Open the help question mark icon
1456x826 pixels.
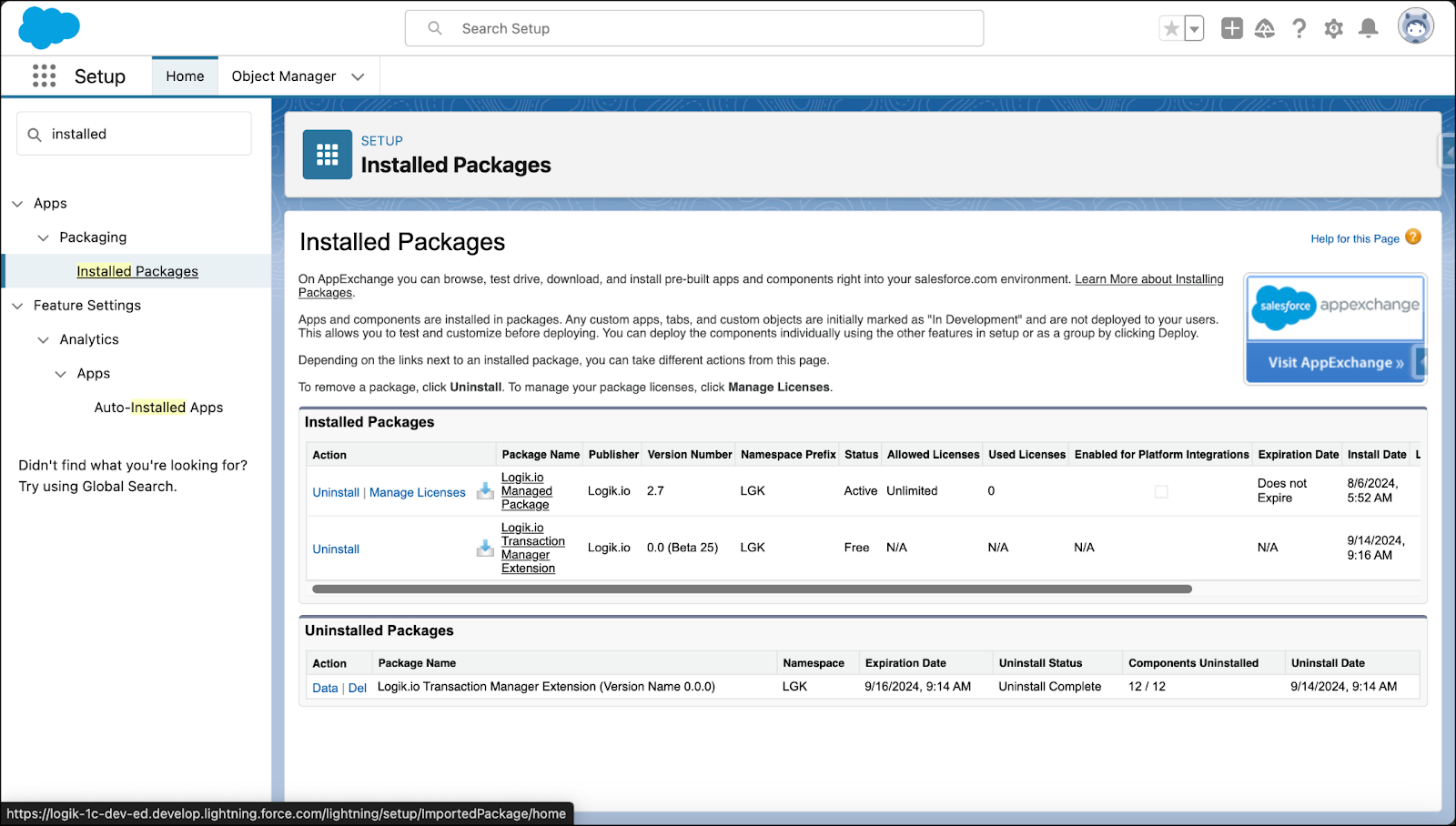tap(1299, 28)
